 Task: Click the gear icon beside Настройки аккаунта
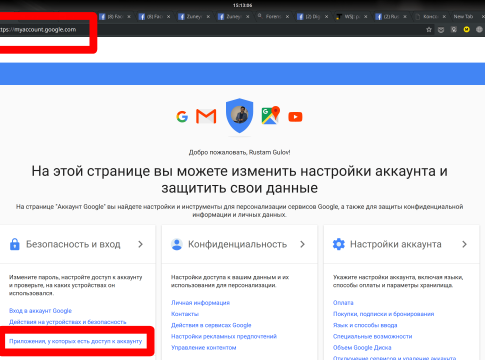pos(339,244)
